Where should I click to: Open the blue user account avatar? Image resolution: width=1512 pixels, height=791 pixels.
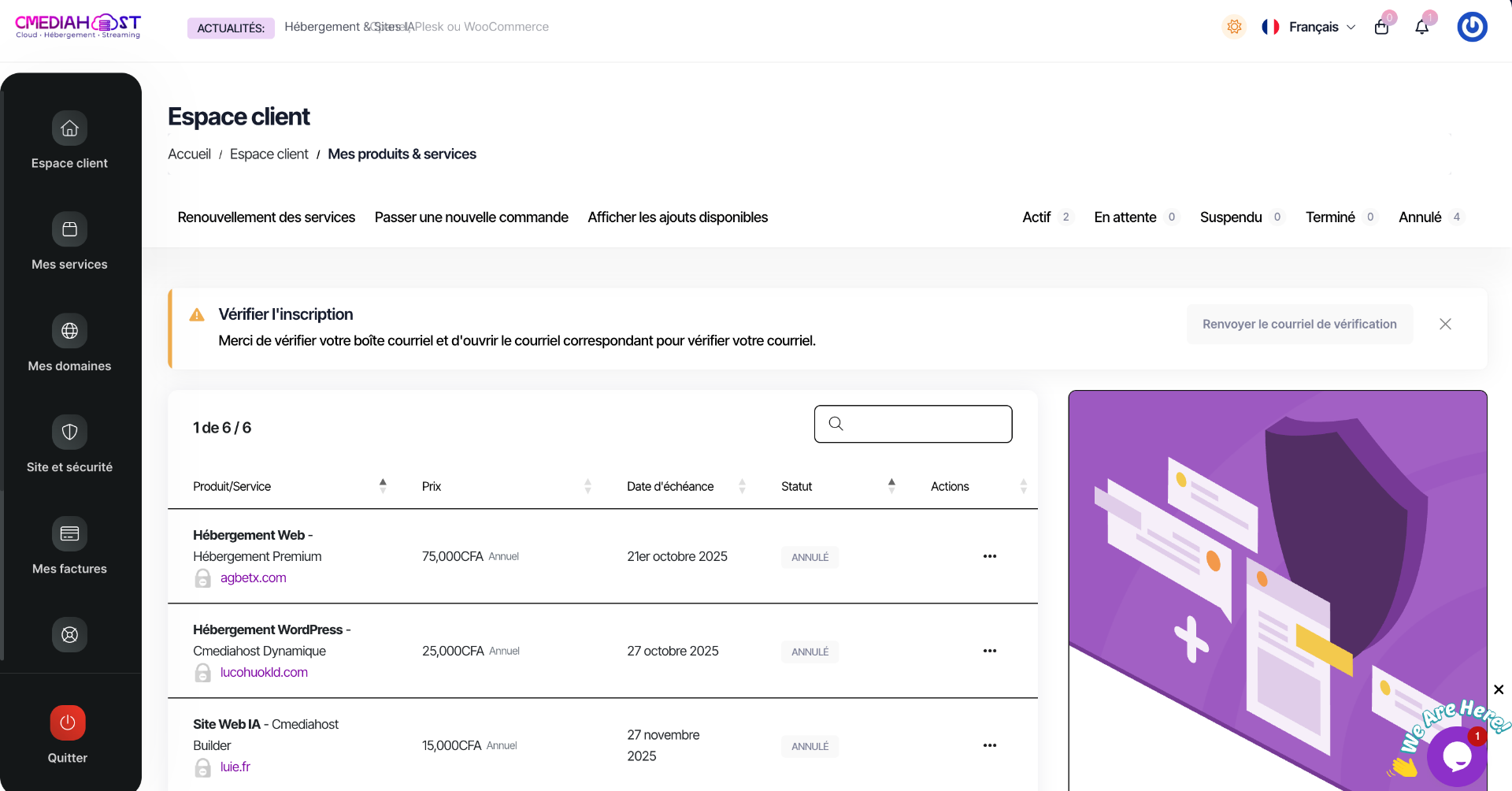pos(1472,27)
